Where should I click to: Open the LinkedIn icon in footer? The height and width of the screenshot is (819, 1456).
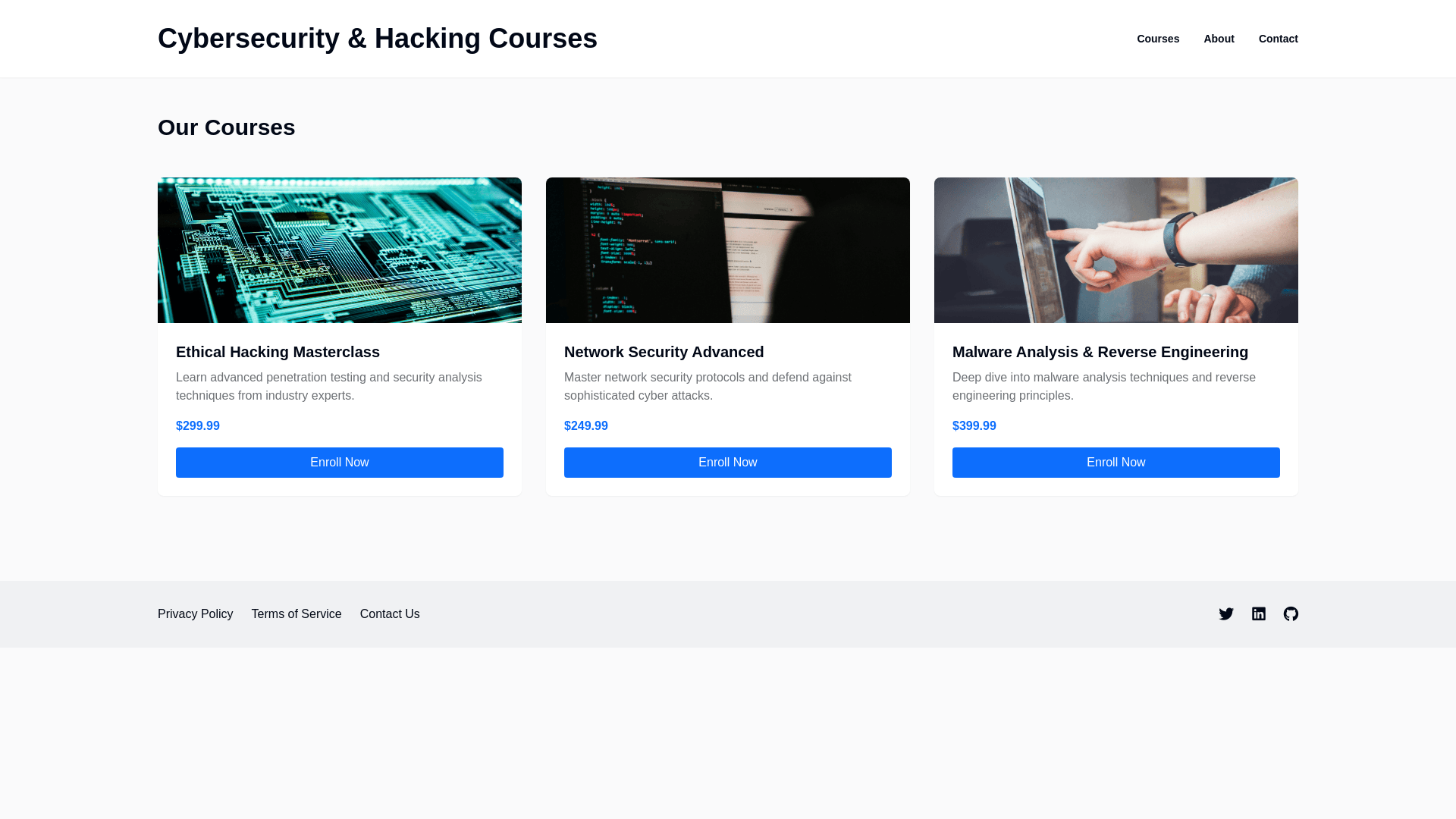pyautogui.click(x=1259, y=614)
